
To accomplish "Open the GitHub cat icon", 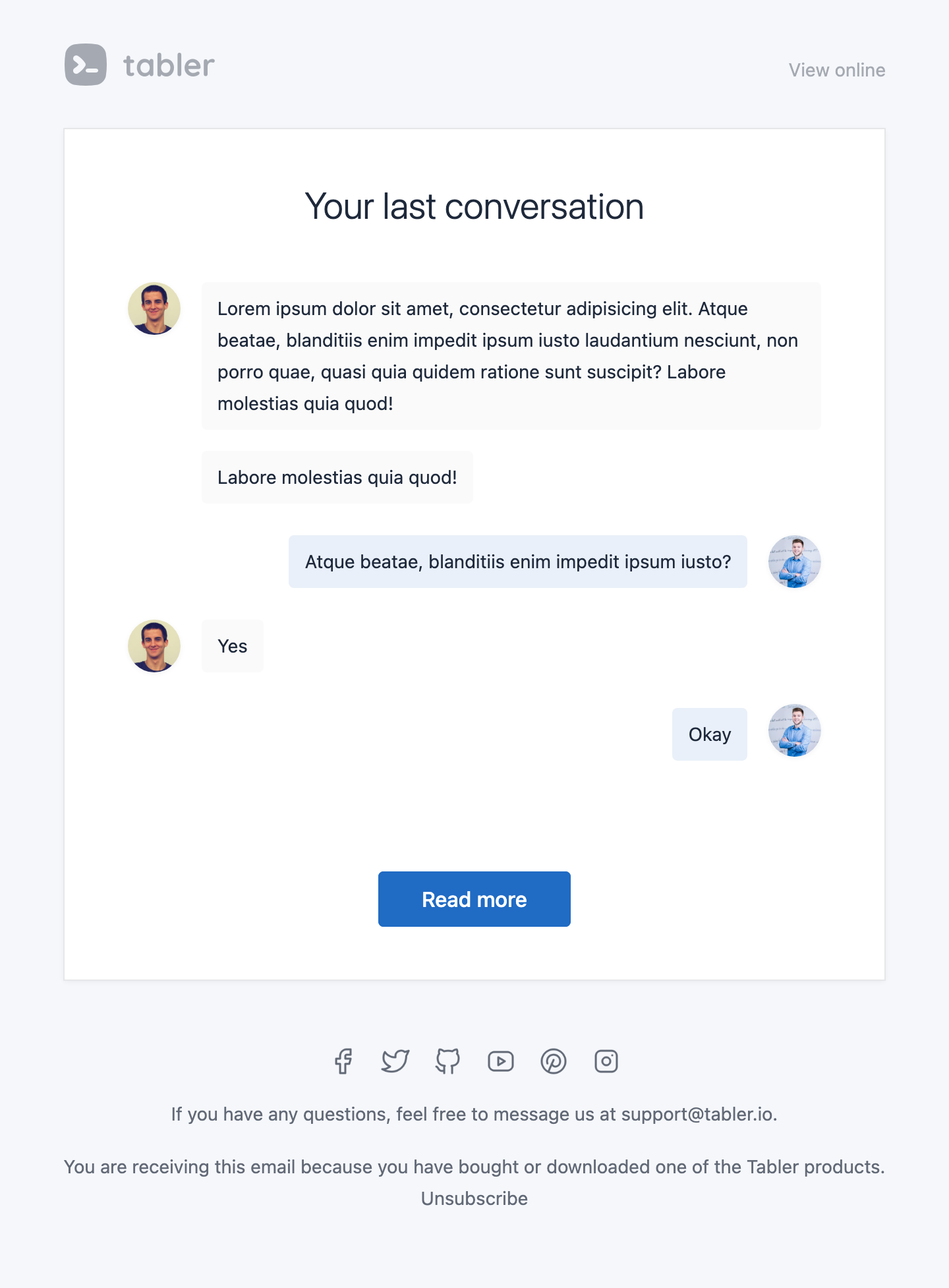I will tap(448, 1061).
